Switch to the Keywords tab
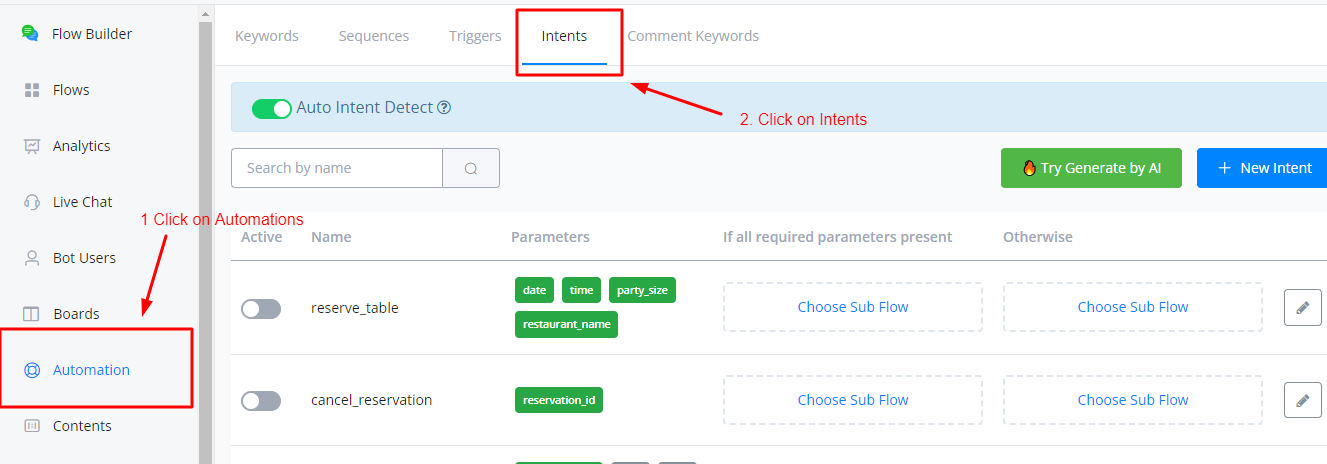This screenshot has height=464, width=1327. coord(266,36)
